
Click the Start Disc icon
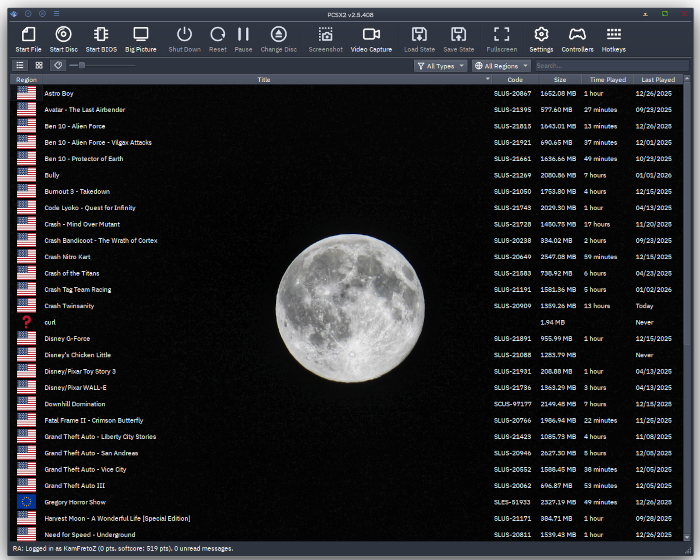[x=63, y=39]
